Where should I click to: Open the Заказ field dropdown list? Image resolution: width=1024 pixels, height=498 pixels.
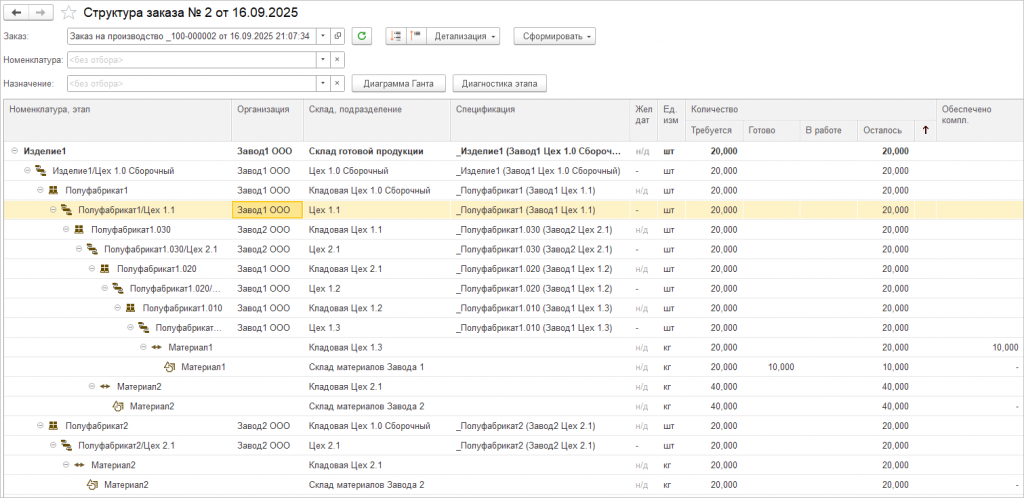(323, 37)
